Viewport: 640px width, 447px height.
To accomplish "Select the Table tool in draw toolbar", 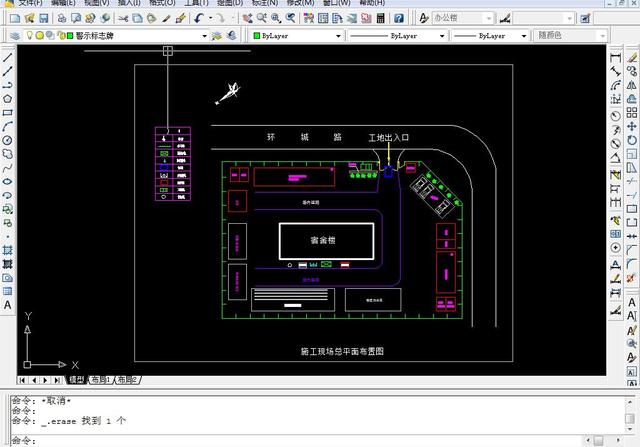I will [x=7, y=291].
